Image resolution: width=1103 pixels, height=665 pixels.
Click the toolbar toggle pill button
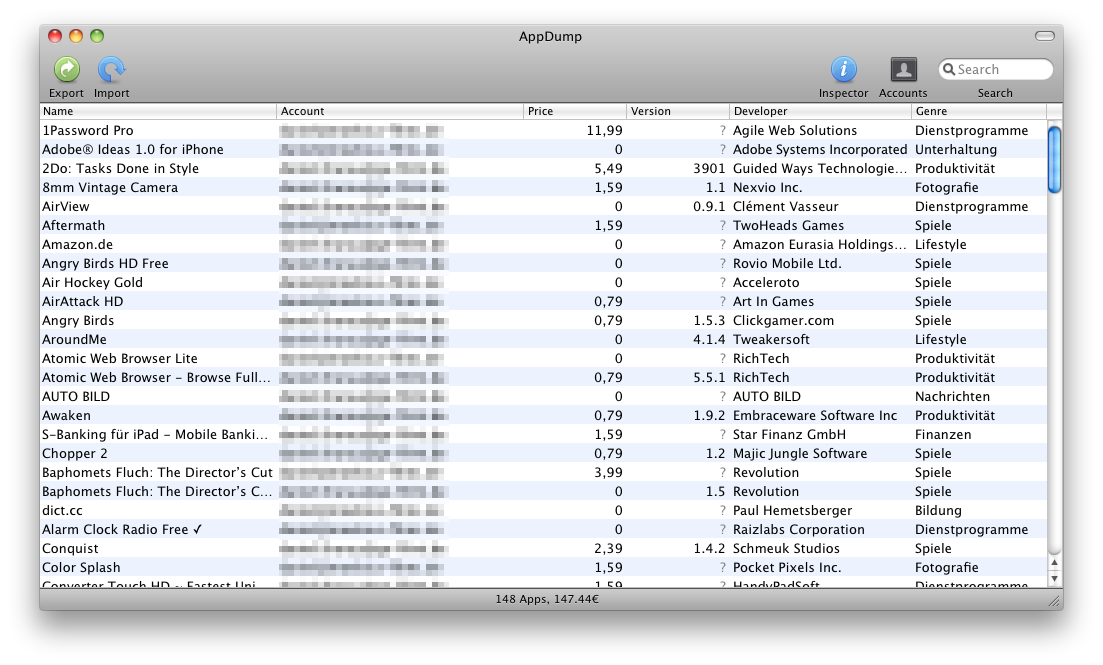click(1045, 36)
